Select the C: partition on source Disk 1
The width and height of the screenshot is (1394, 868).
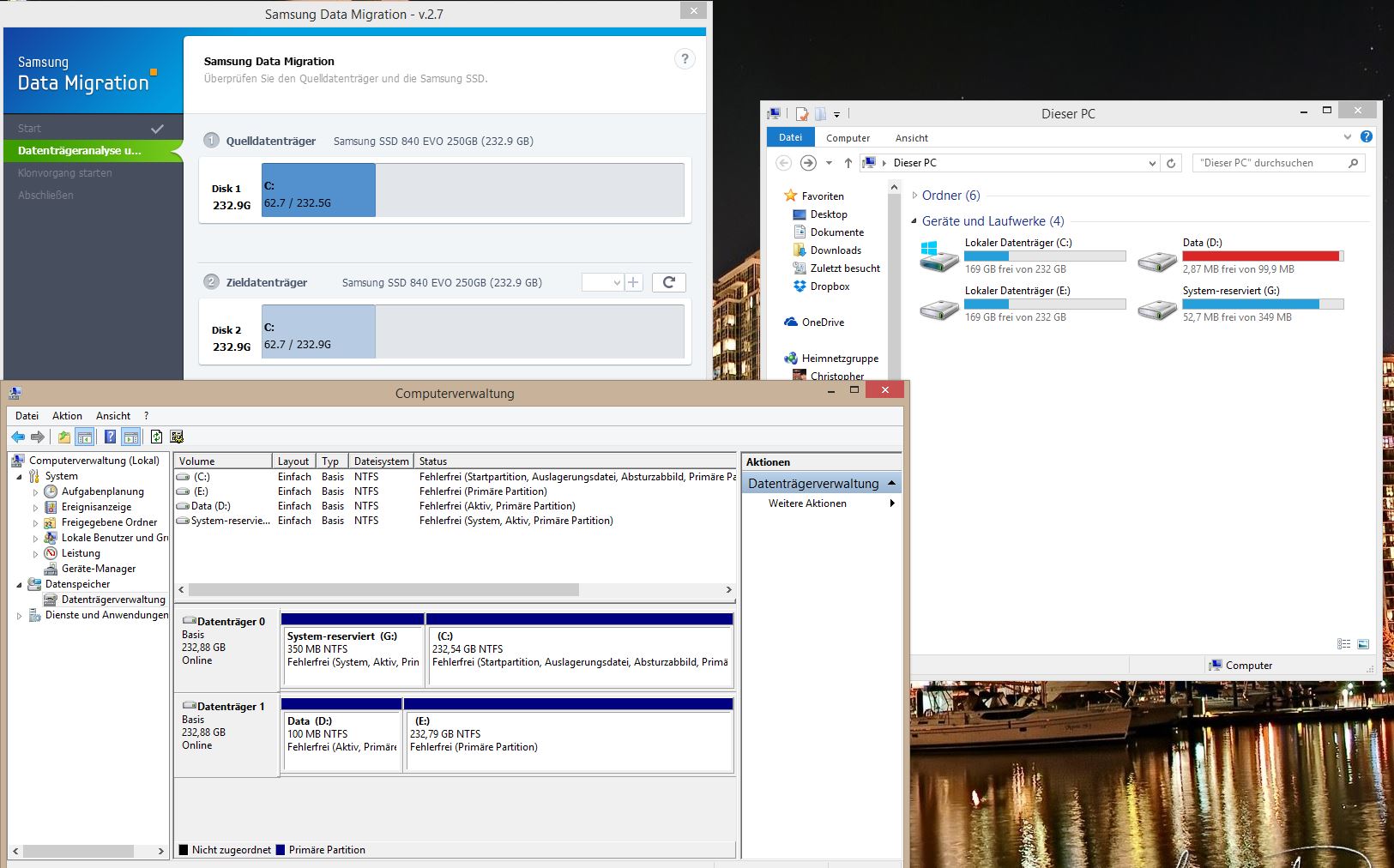318,190
